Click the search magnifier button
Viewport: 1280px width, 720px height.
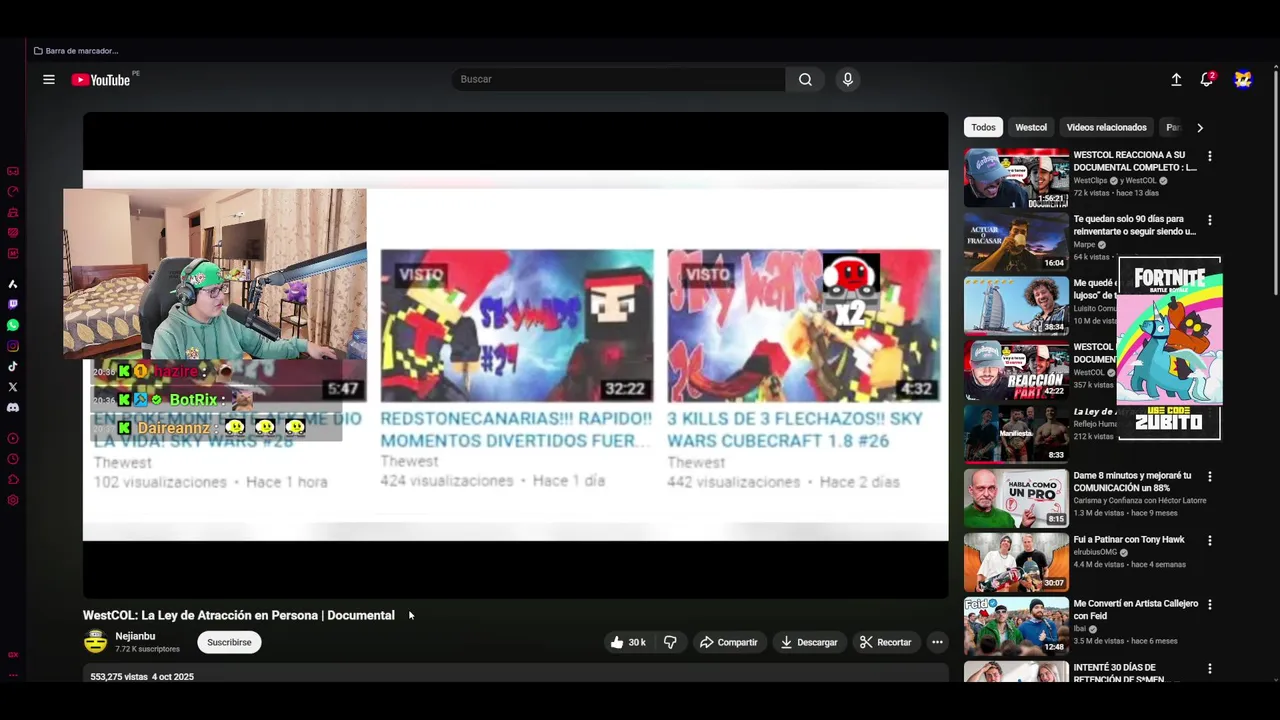coord(805,80)
